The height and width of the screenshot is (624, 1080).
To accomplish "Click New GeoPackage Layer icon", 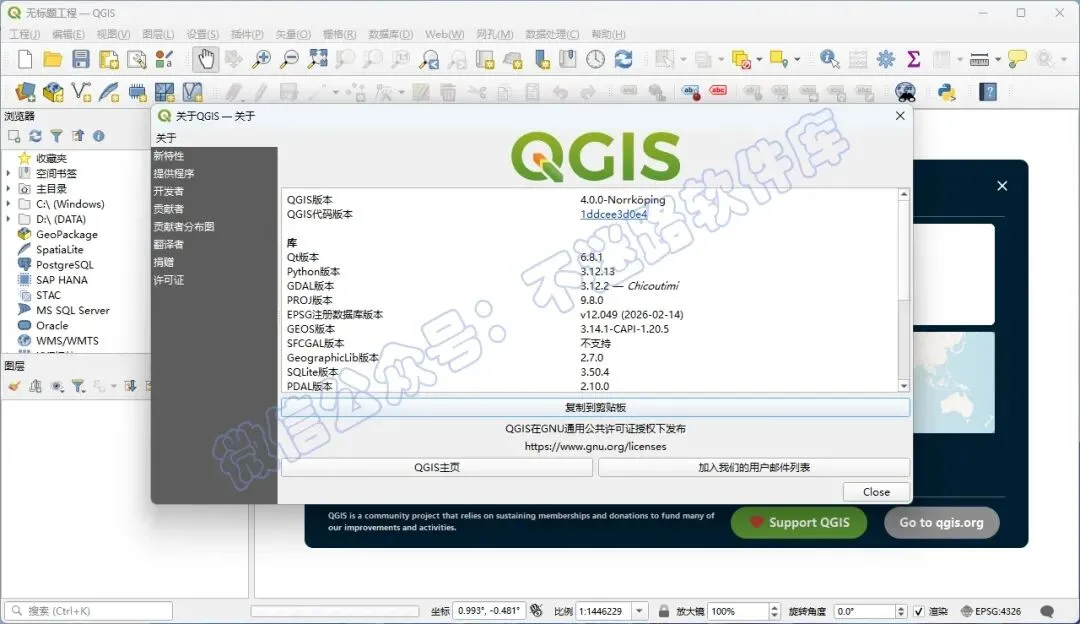I will (53, 92).
